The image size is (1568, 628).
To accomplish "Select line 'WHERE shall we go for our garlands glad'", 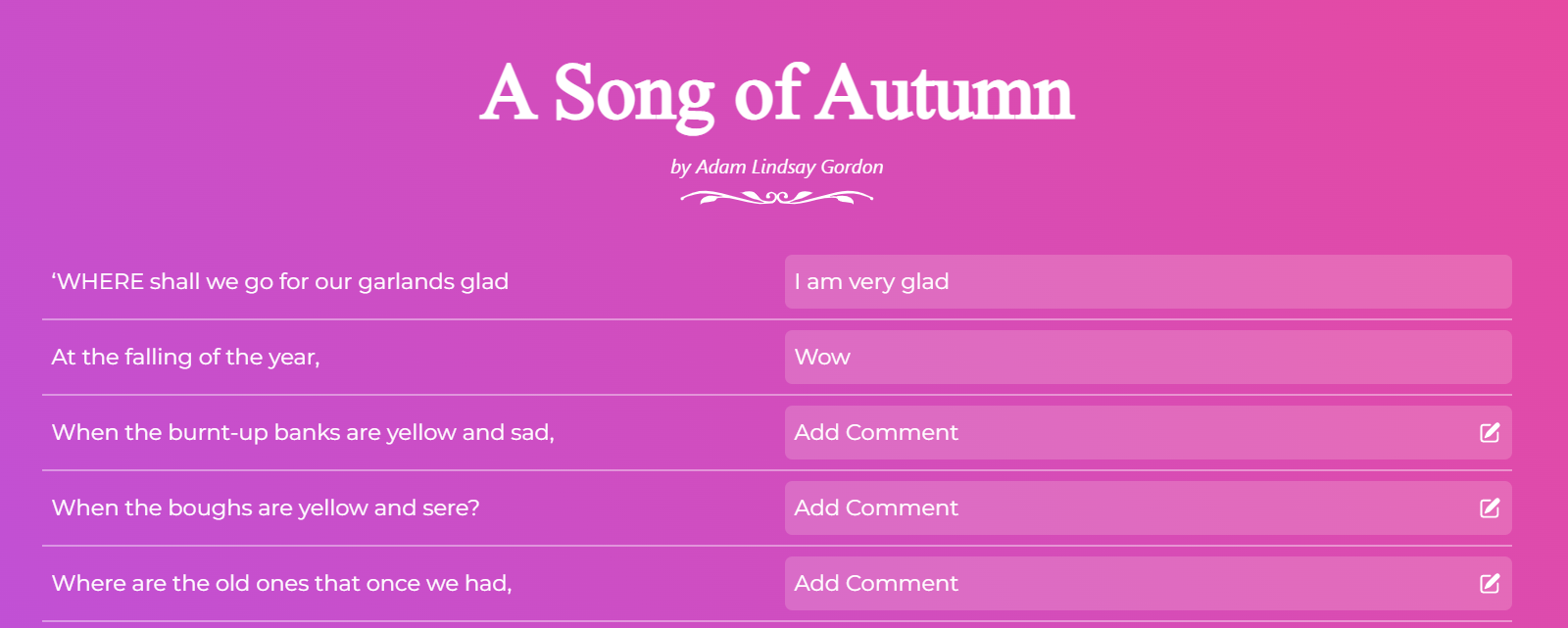I will click(x=280, y=282).
